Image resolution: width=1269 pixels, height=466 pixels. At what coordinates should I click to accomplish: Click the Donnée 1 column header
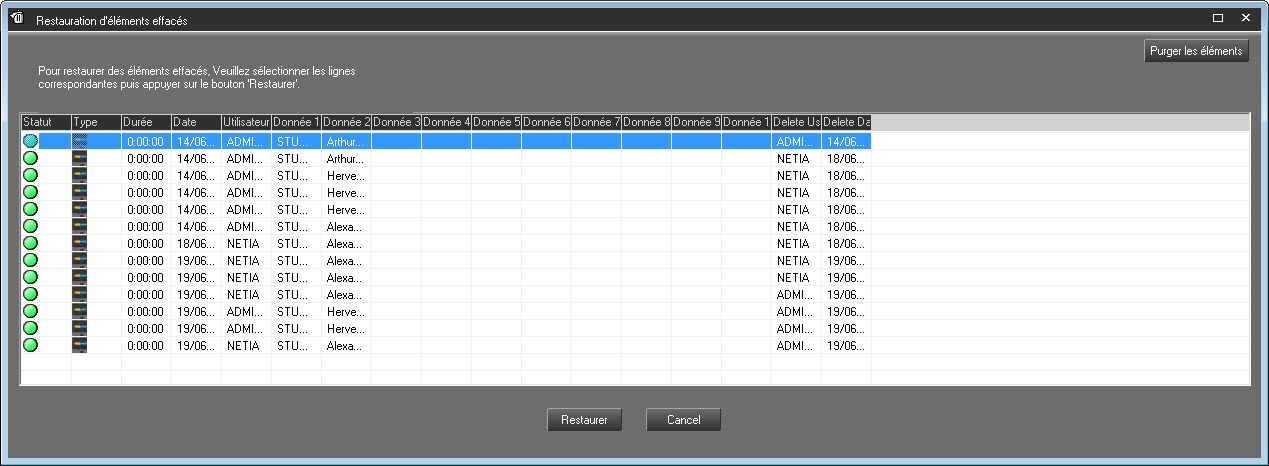point(296,122)
